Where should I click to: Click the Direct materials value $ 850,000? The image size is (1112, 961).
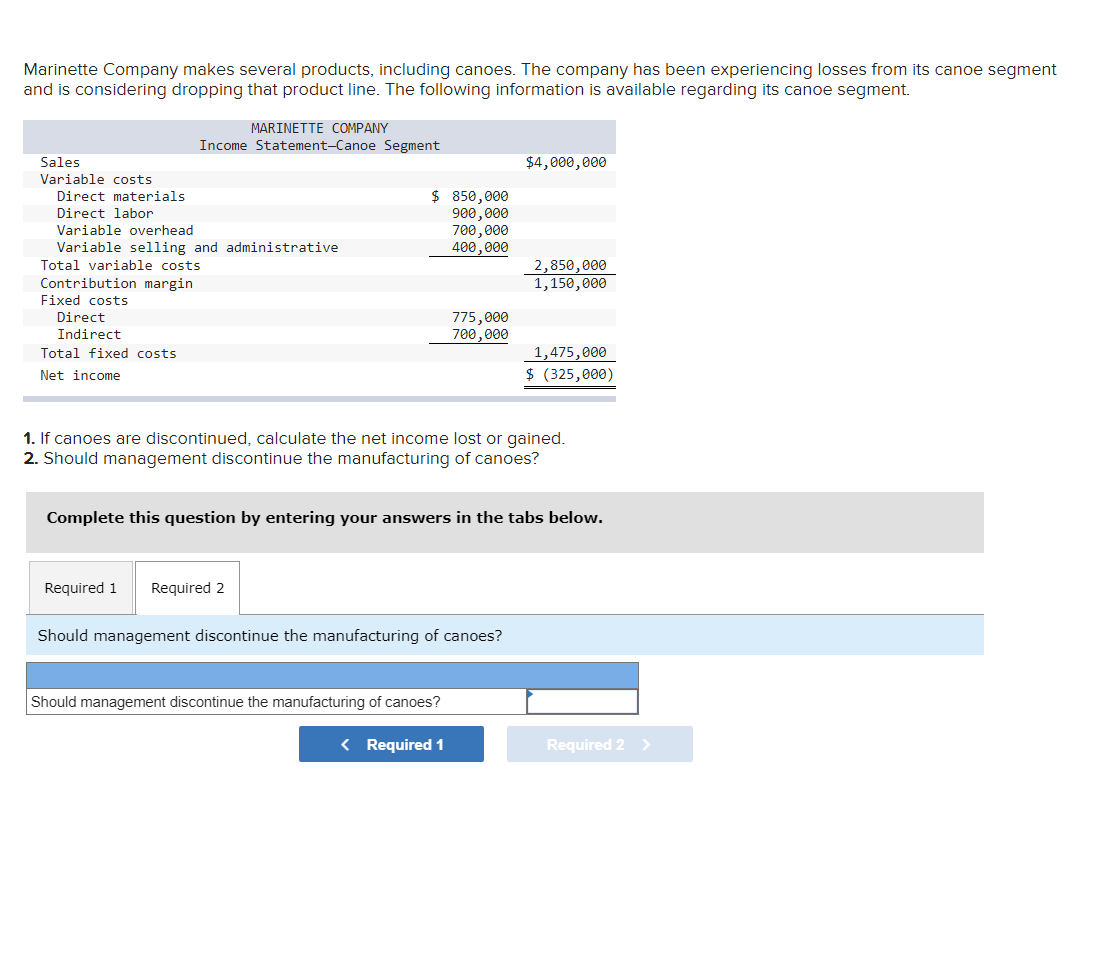pos(469,196)
